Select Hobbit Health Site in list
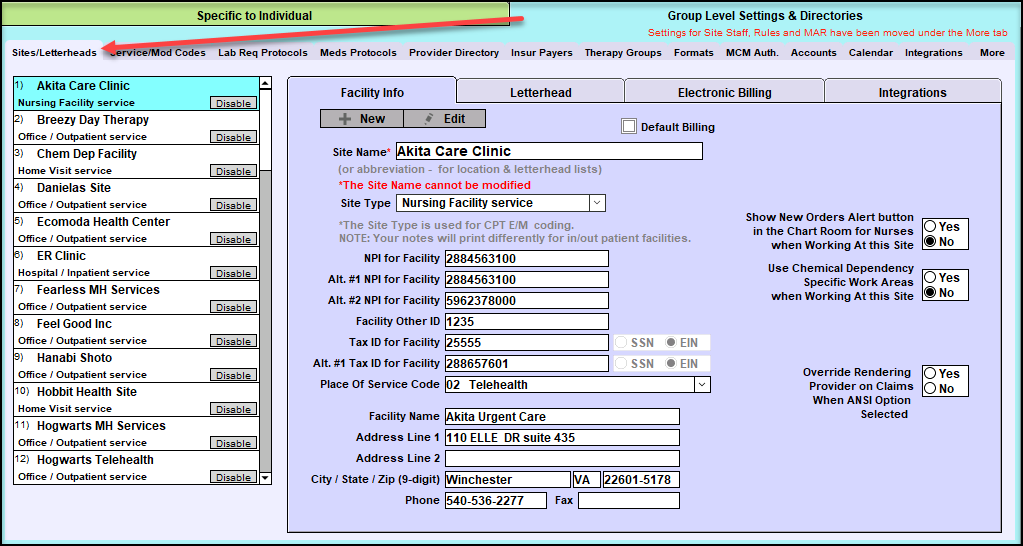1023x546 pixels. click(x=87, y=392)
